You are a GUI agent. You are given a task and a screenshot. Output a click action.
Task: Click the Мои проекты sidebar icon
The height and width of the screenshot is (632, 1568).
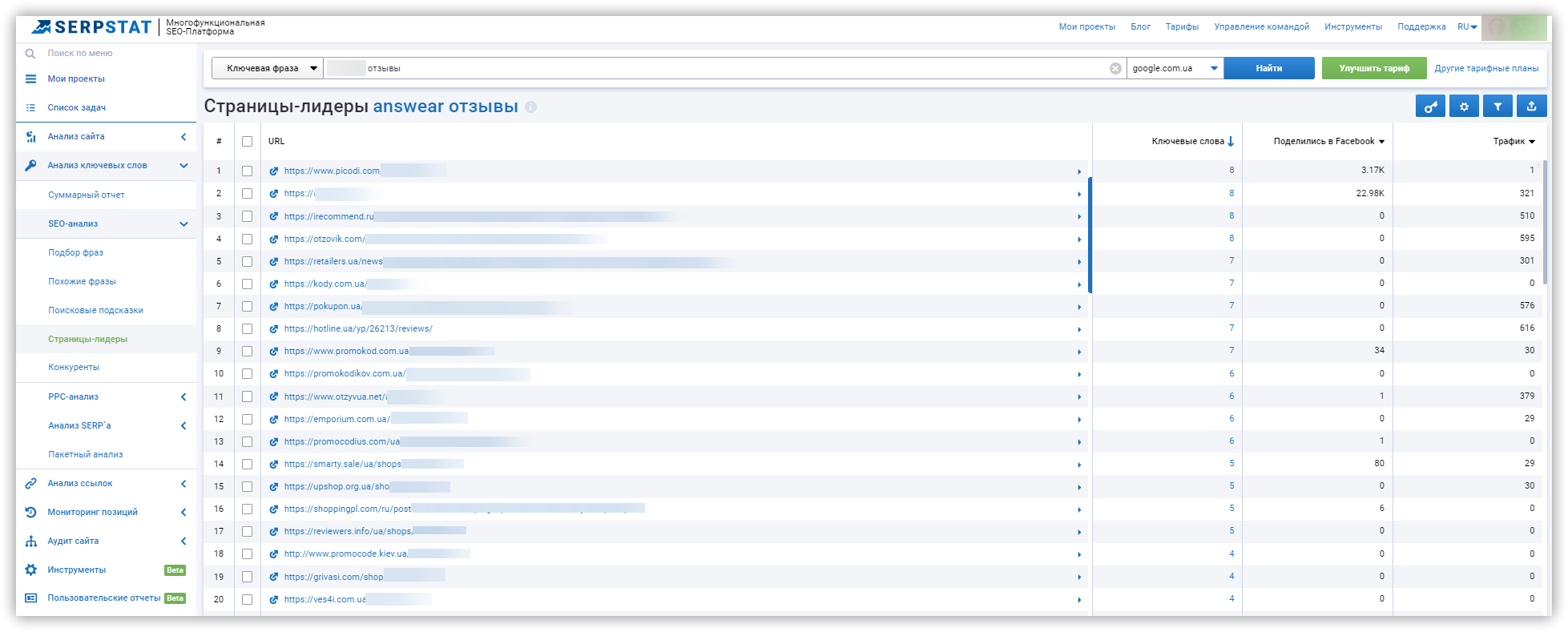tap(30, 79)
